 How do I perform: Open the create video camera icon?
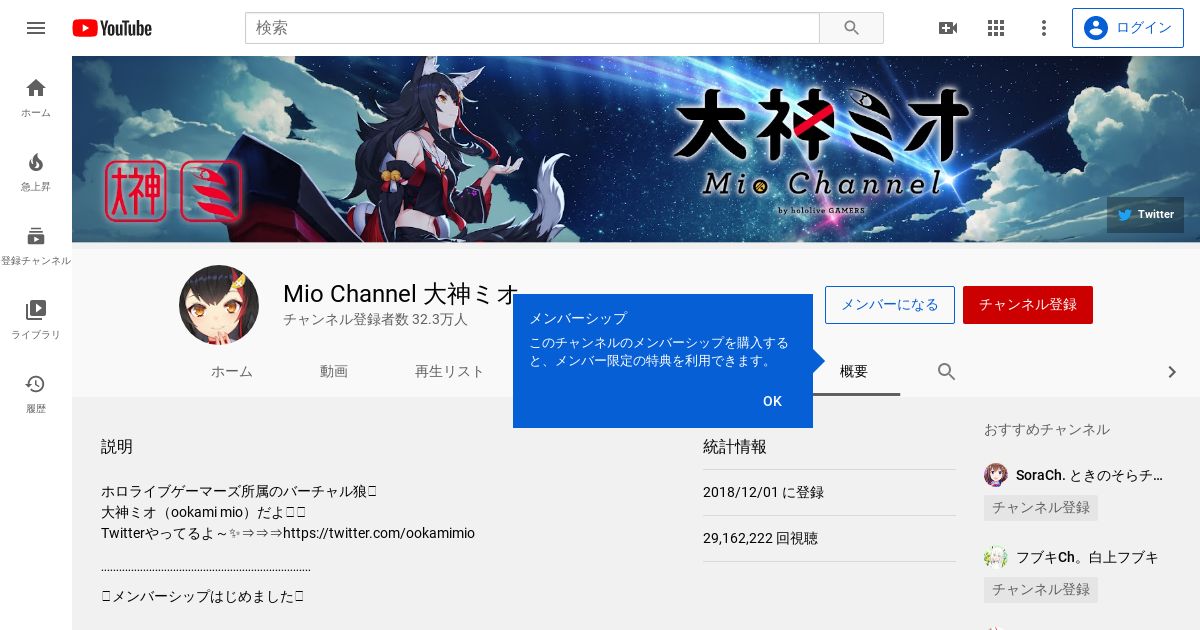coord(948,28)
